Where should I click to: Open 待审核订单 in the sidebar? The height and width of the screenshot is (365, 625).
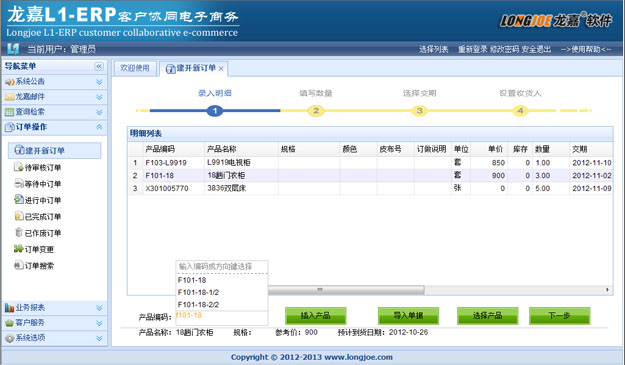coord(43,167)
